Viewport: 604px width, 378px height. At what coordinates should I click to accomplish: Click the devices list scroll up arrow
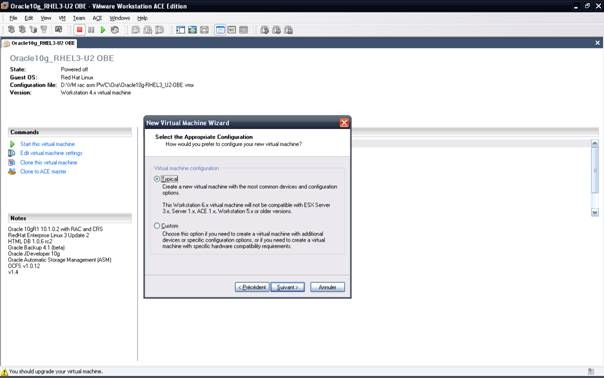tap(595, 143)
